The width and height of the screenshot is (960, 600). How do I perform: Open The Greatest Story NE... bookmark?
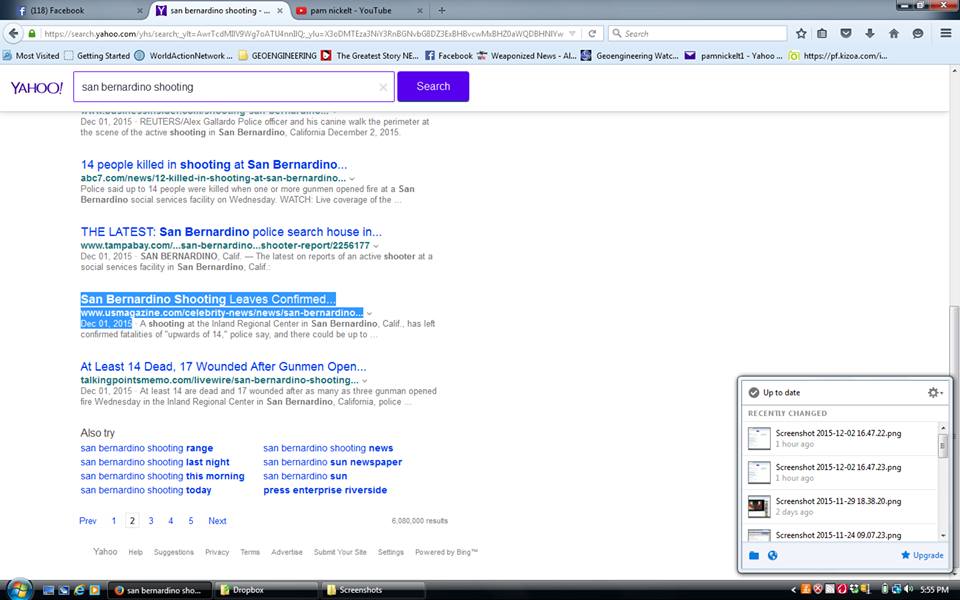click(x=370, y=56)
